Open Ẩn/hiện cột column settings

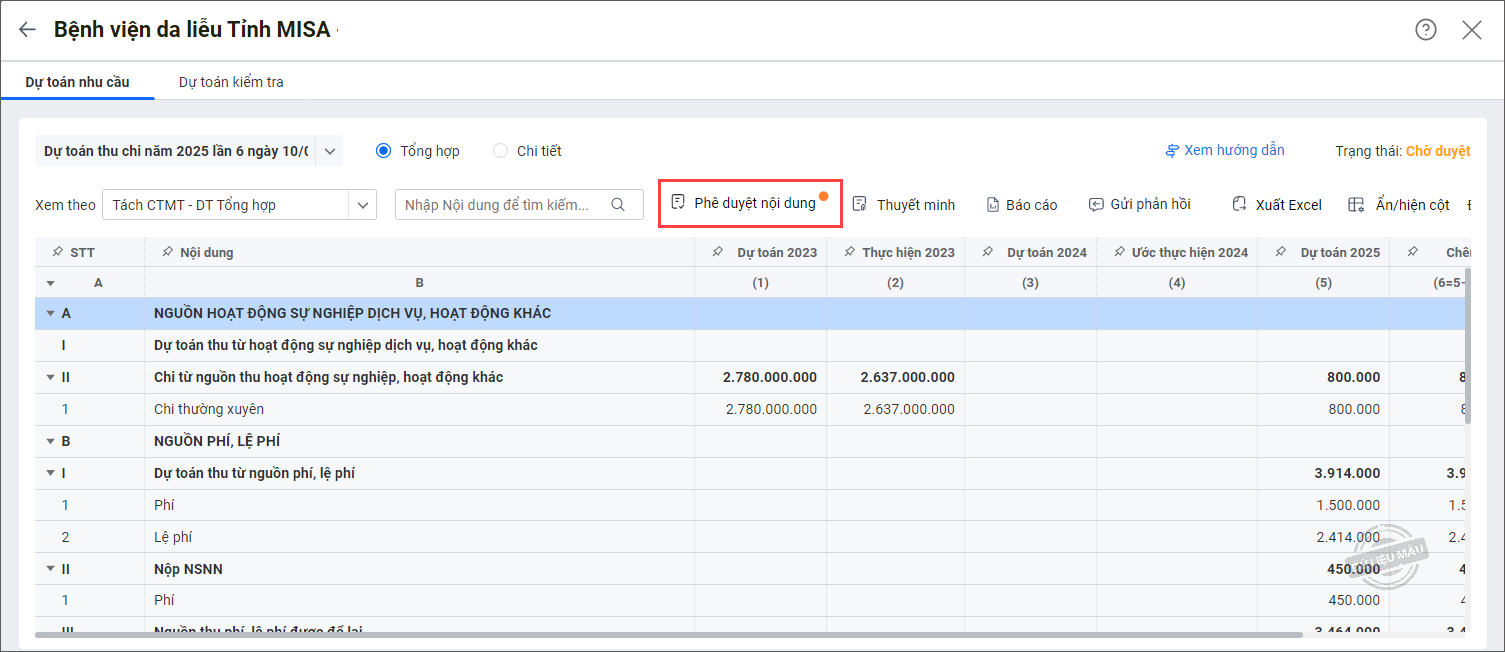(1399, 205)
